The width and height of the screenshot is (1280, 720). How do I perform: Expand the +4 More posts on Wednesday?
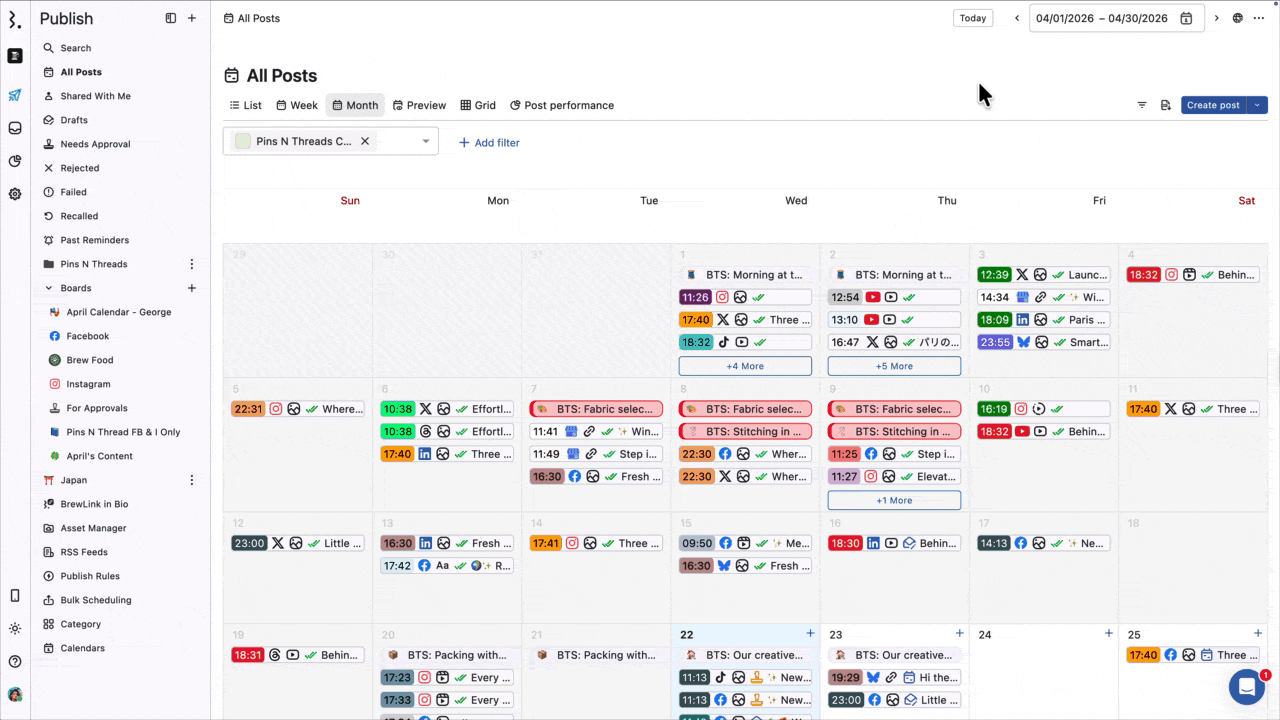click(x=745, y=366)
